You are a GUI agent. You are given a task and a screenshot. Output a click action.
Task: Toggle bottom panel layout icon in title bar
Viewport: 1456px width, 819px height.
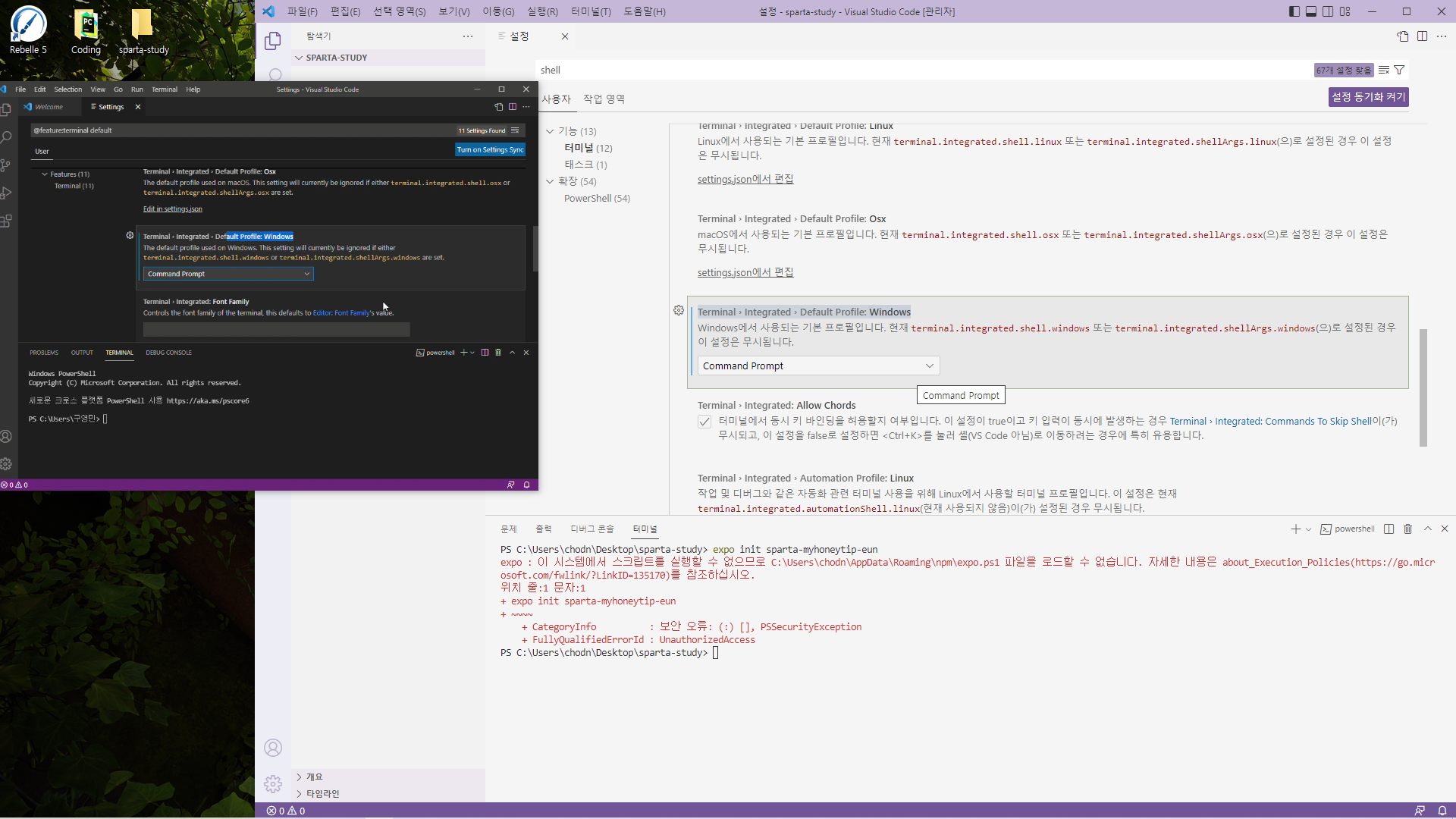click(1311, 11)
